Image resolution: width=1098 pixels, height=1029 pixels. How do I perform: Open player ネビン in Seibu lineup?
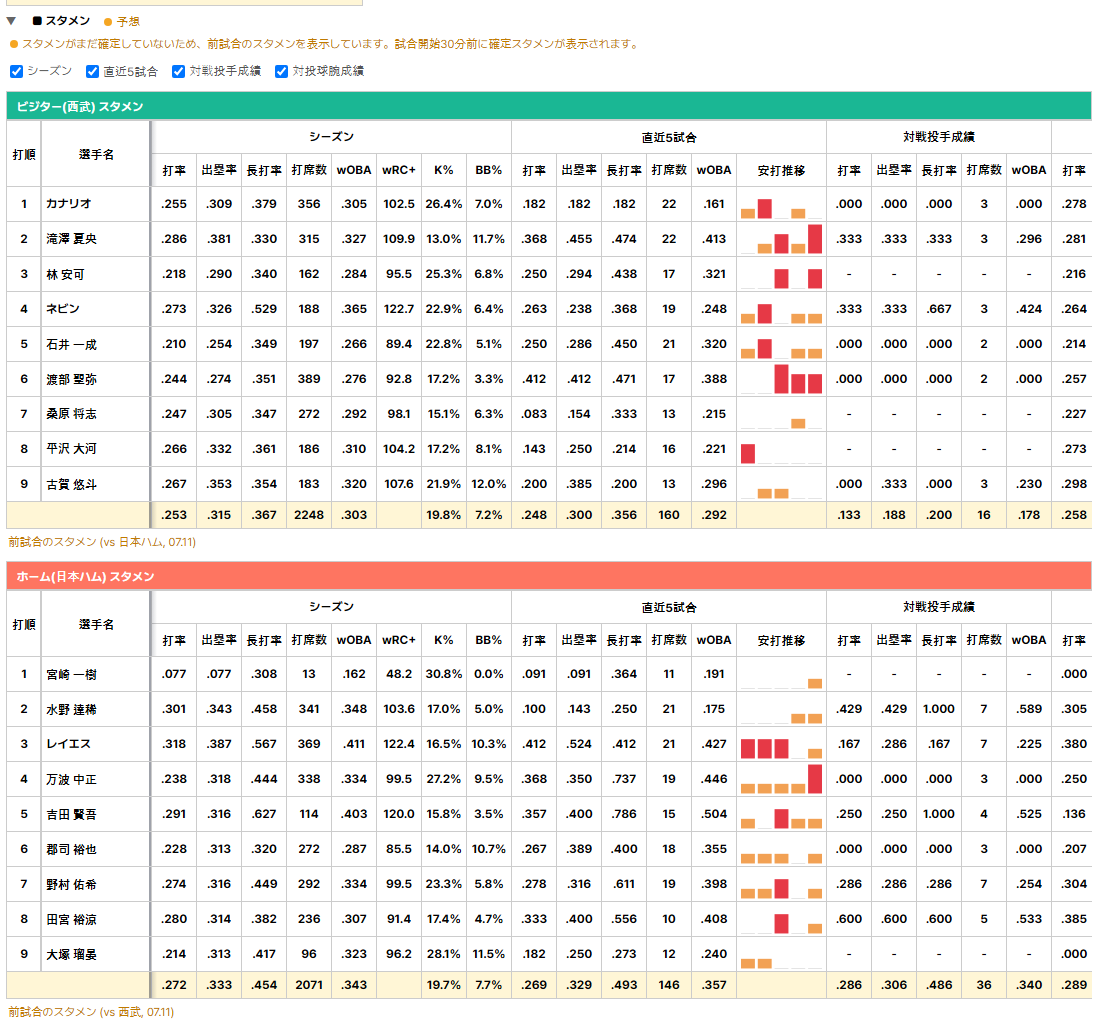[x=63, y=309]
